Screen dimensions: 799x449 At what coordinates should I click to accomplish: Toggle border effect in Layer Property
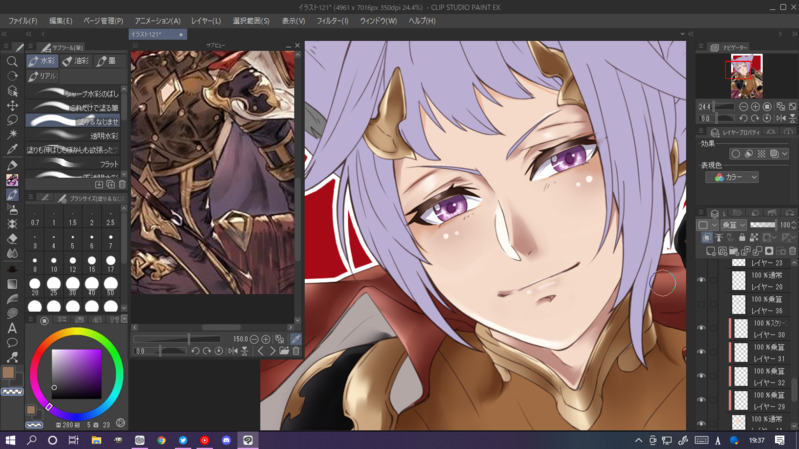pyautogui.click(x=736, y=153)
